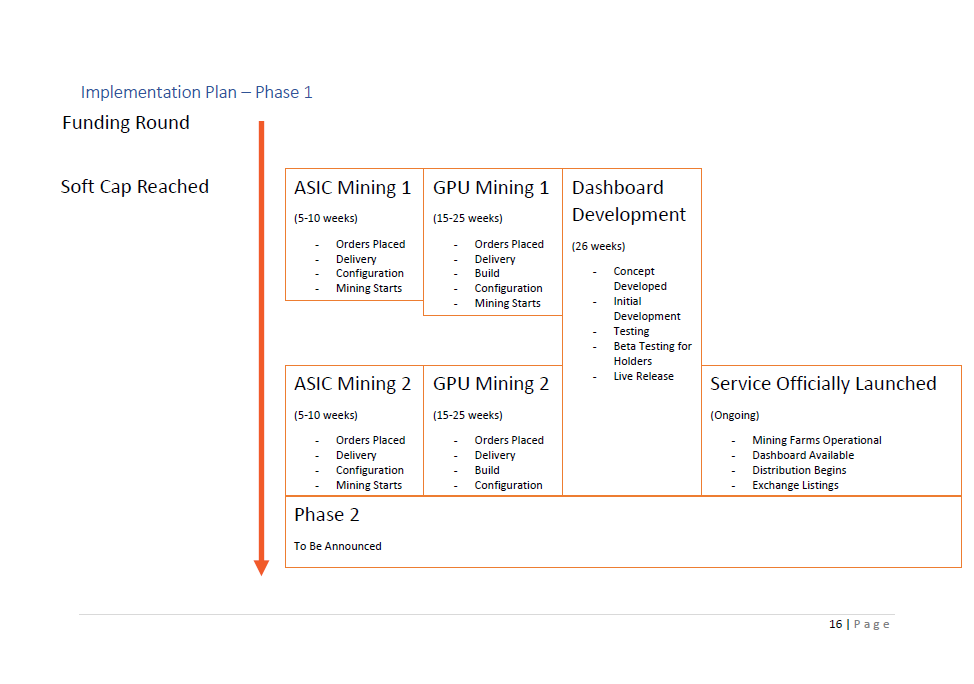Click the 'GPU Mining 1' box title
This screenshot has height=684, width=974.
click(x=491, y=188)
